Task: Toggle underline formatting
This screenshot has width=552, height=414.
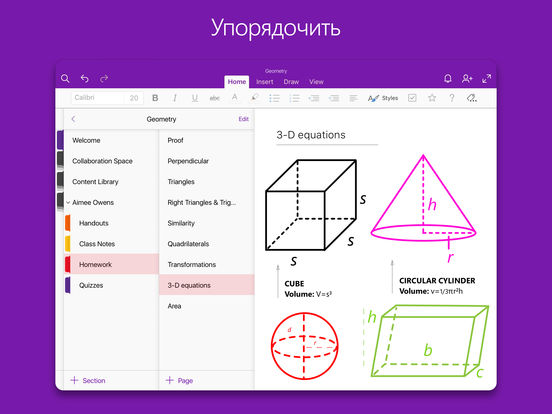Action: (195, 98)
